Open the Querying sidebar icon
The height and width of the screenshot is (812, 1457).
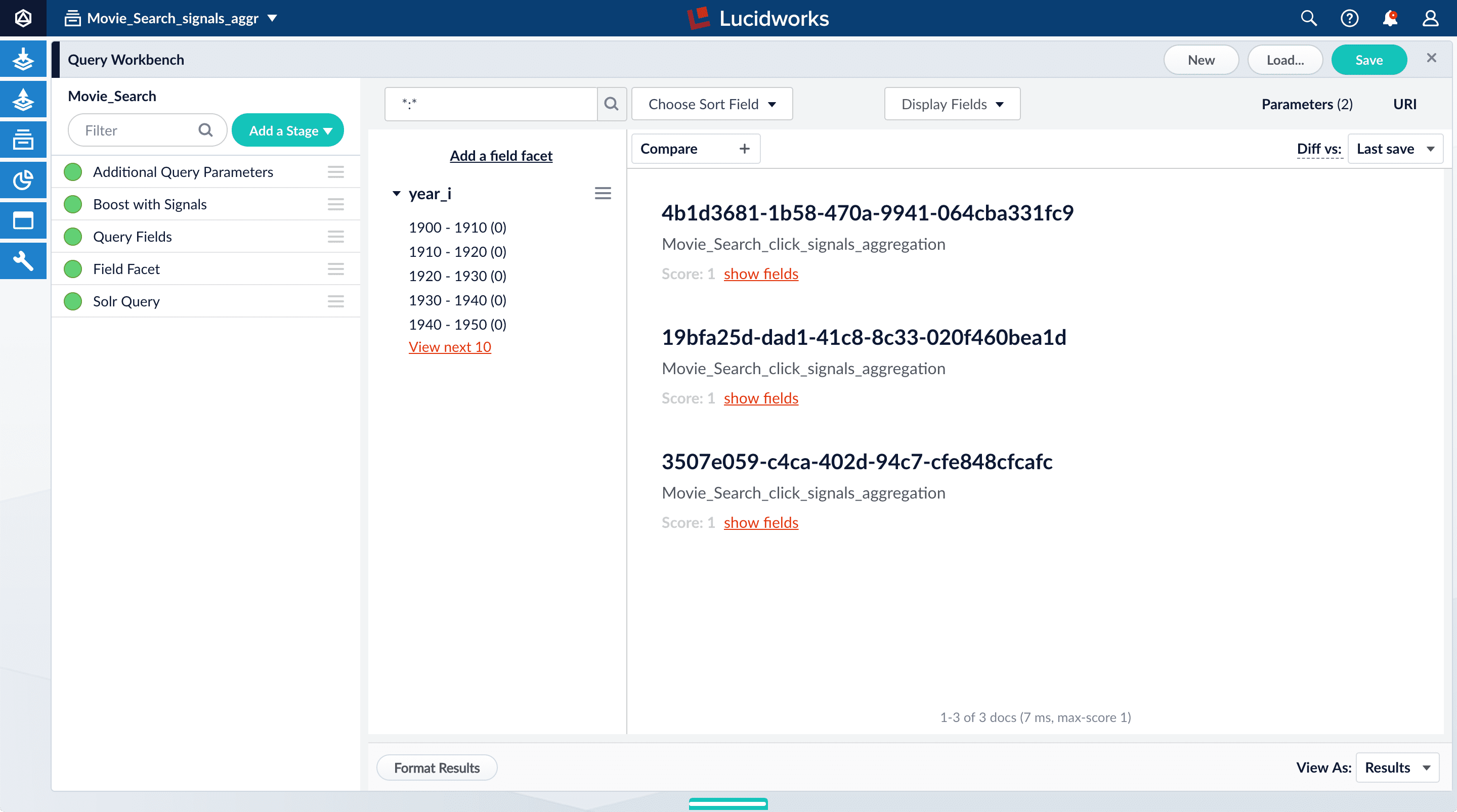coord(23,100)
